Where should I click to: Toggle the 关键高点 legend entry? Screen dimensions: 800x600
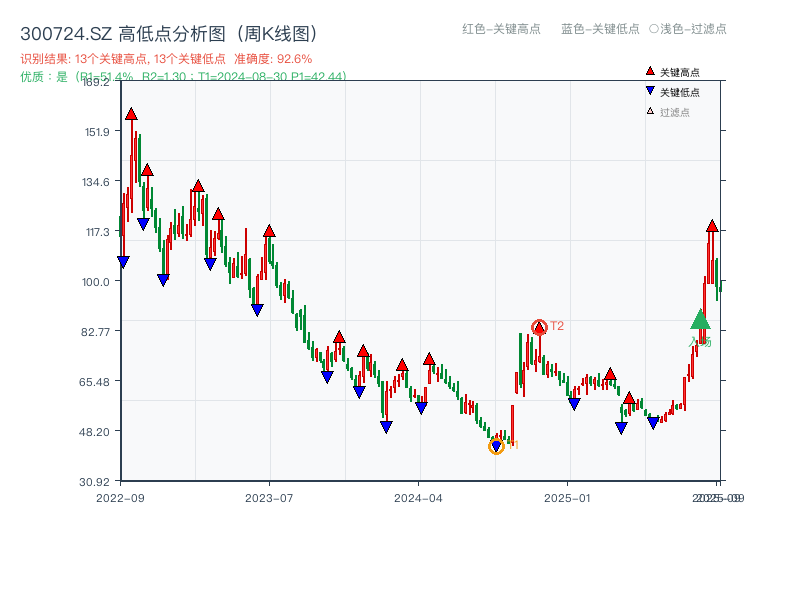pos(672,72)
